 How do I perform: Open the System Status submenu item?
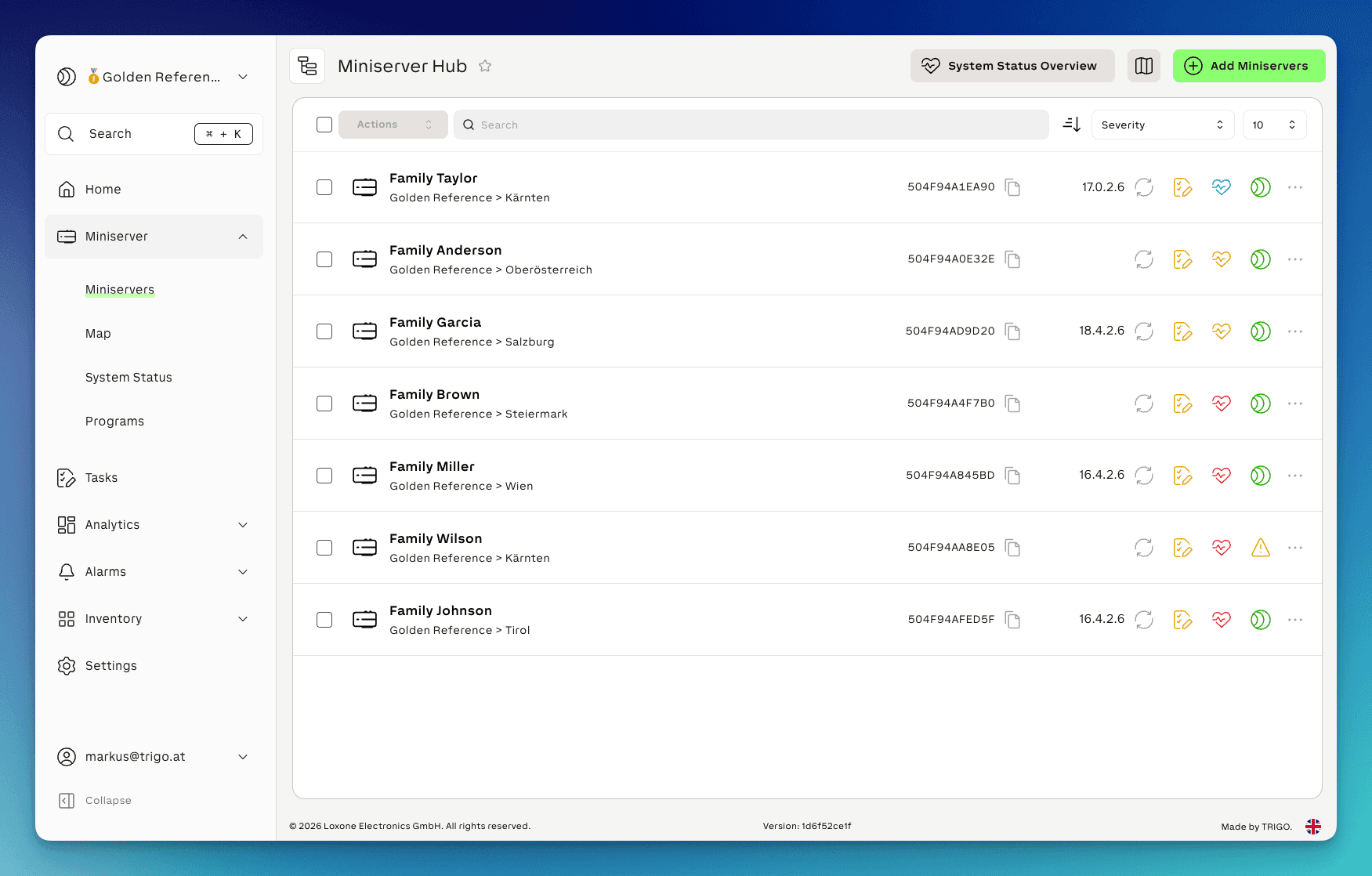[129, 378]
